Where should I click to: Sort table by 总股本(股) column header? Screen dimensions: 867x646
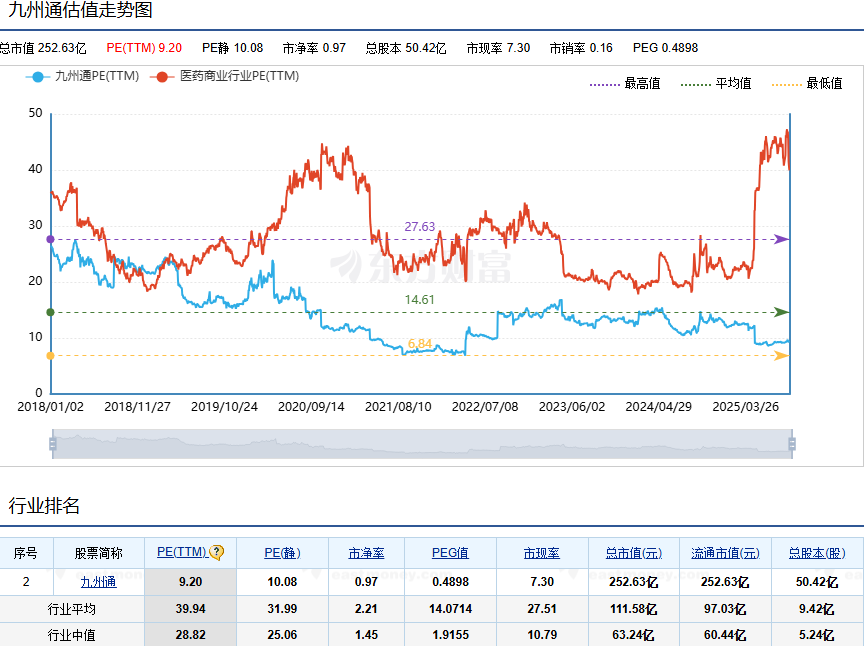click(817, 553)
